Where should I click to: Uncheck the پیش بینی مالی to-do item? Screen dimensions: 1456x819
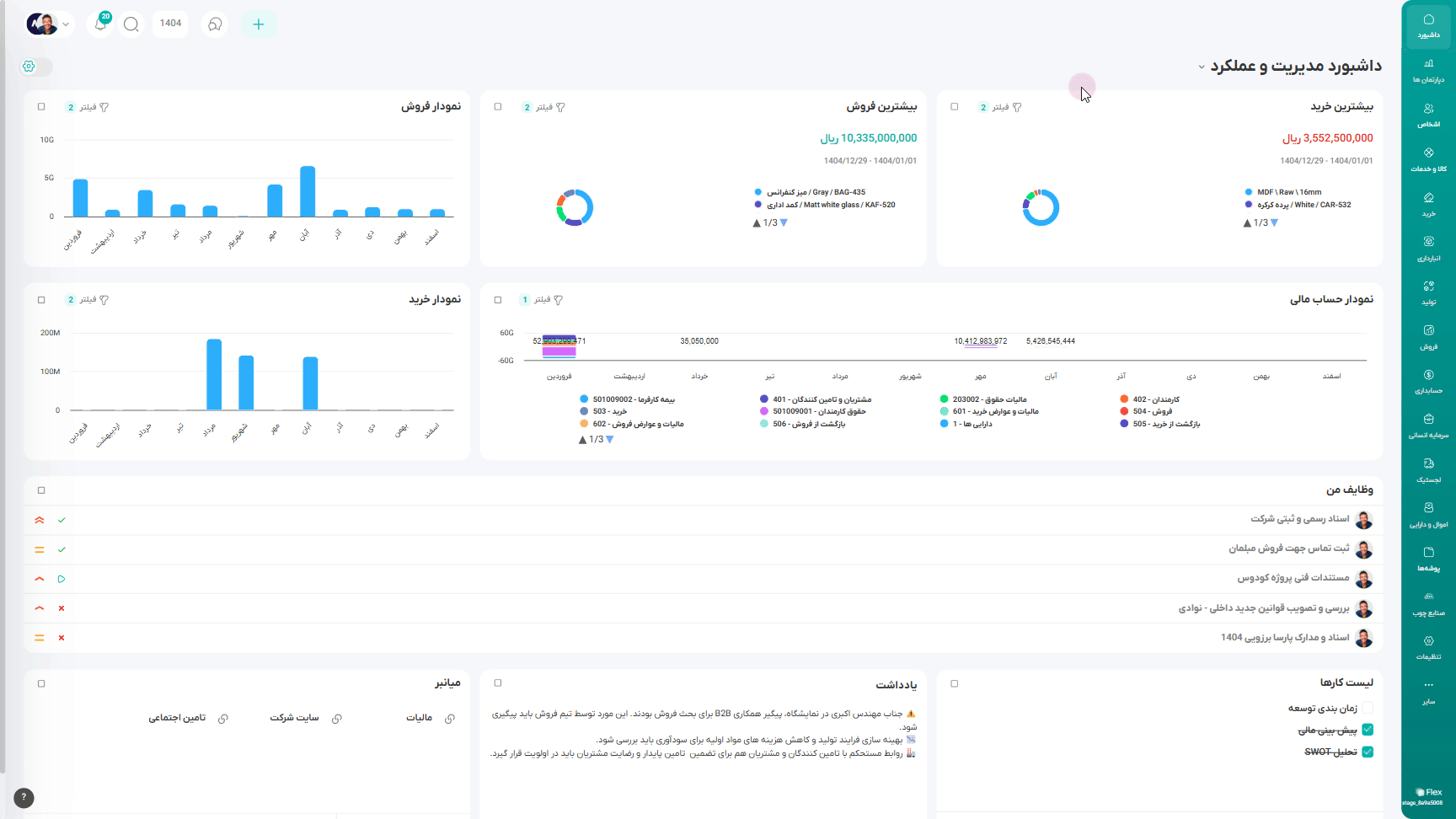[x=1367, y=730]
